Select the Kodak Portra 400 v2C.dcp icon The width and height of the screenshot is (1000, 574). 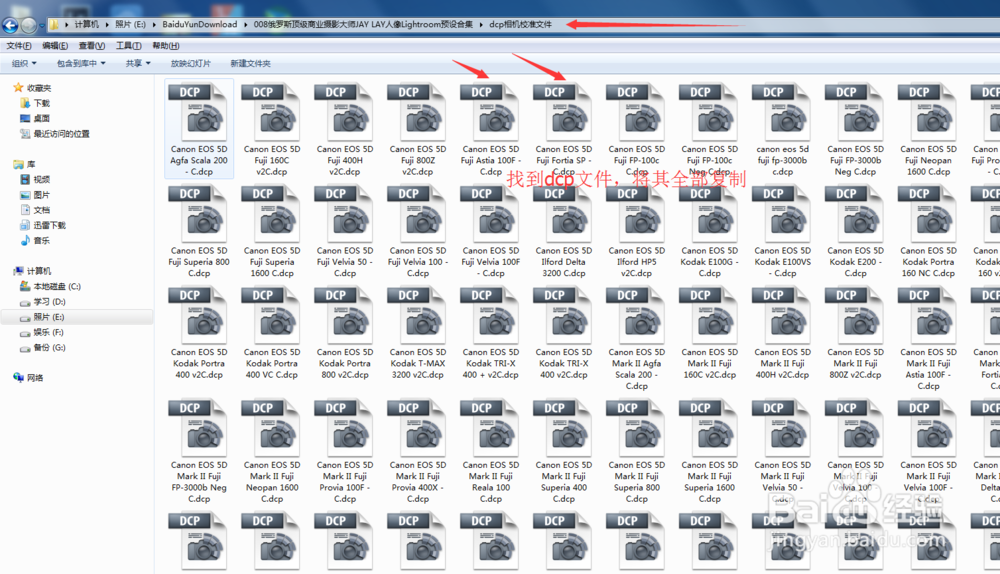tap(198, 315)
